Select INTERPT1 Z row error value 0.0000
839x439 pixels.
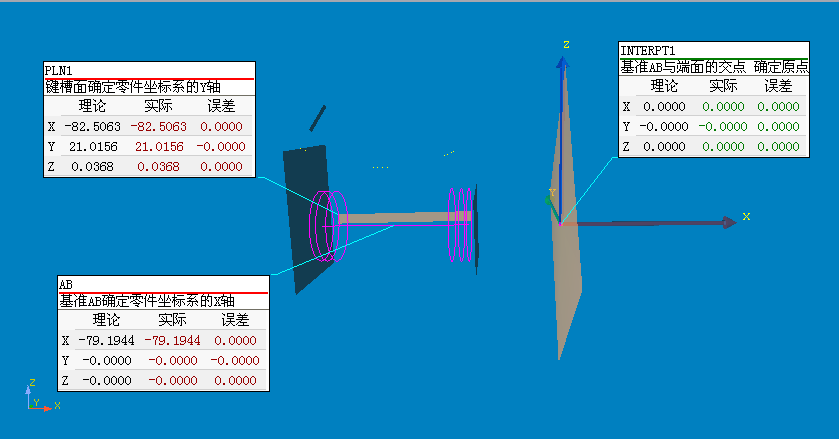point(778,147)
